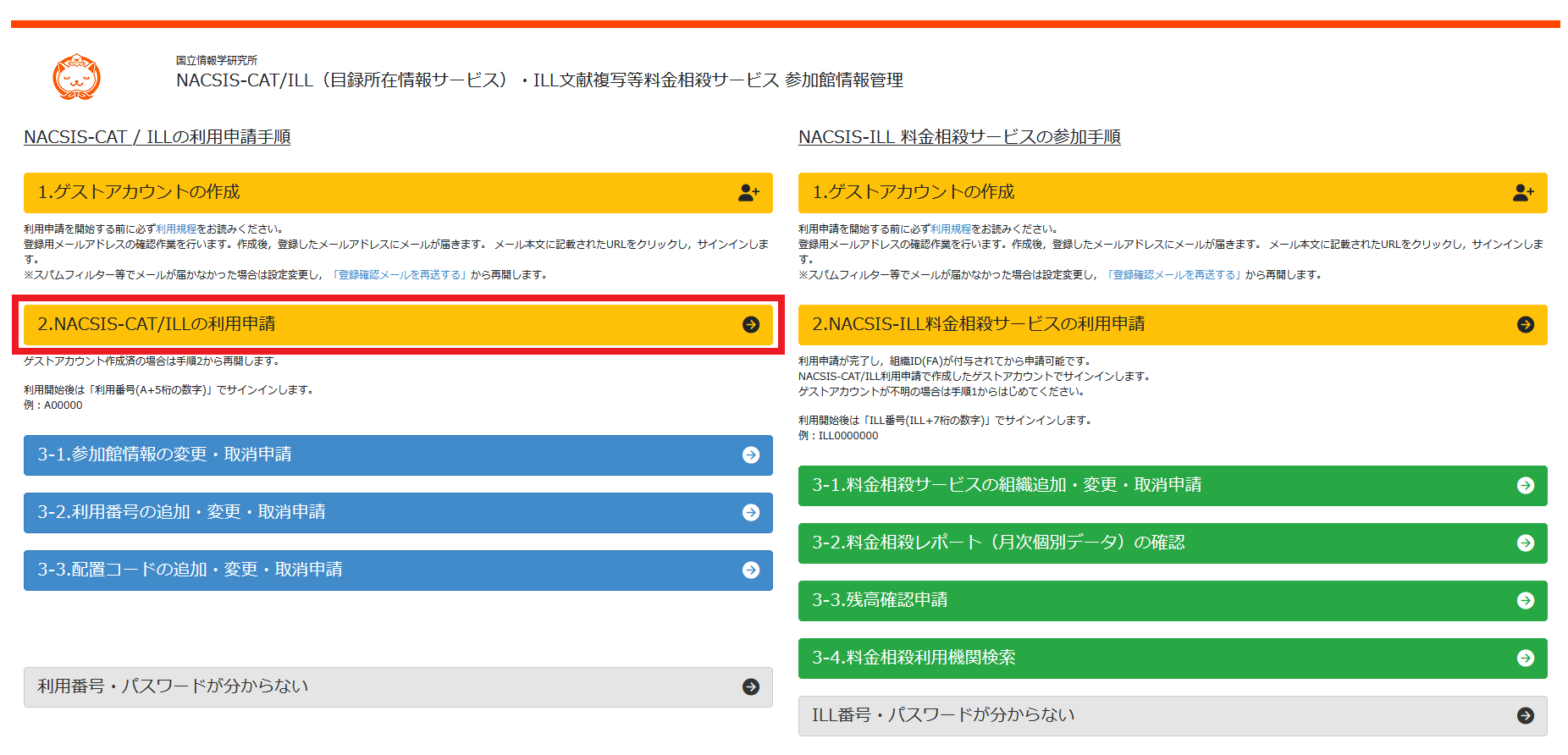The height and width of the screenshot is (755, 1568).
Task: Click add-user icon in right guest account banner
Action: pyautogui.click(x=1523, y=193)
